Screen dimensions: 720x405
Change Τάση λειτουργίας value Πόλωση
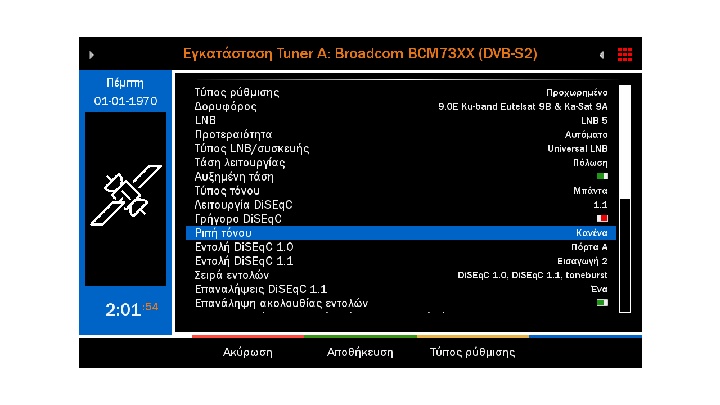click(590, 163)
